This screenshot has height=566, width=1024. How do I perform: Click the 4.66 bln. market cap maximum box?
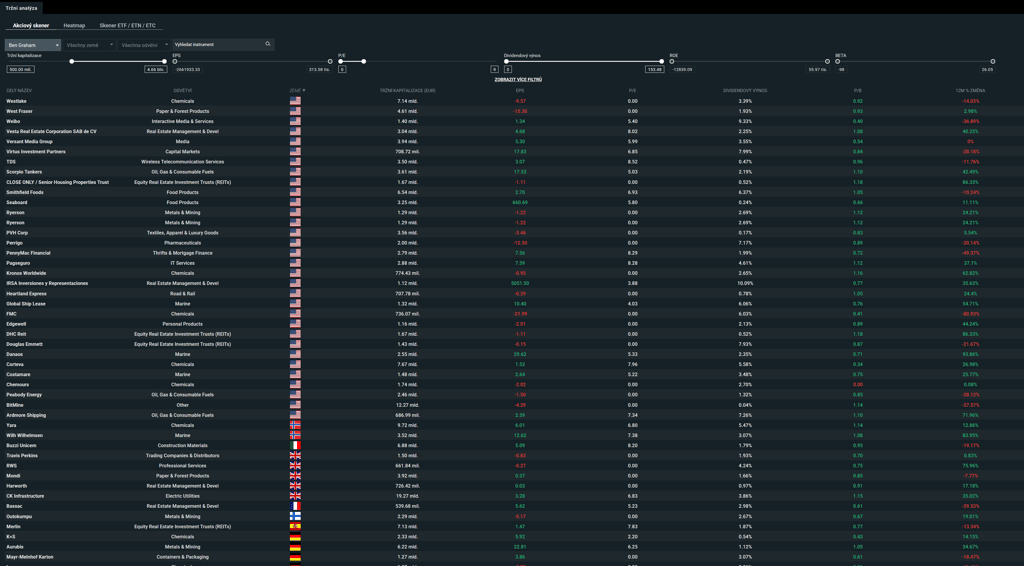155,69
